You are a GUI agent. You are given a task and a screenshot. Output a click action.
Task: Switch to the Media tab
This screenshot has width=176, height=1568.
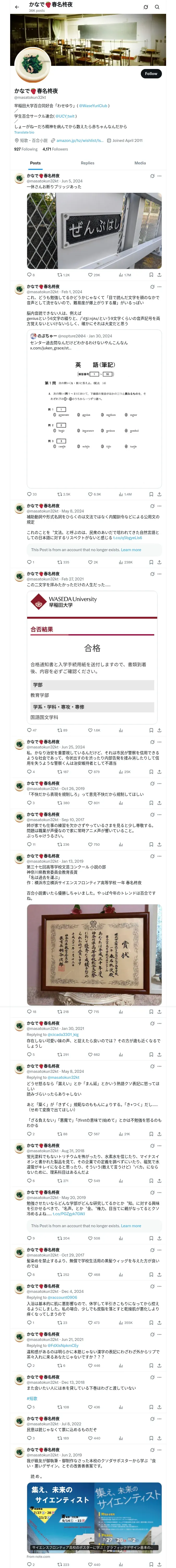click(140, 163)
